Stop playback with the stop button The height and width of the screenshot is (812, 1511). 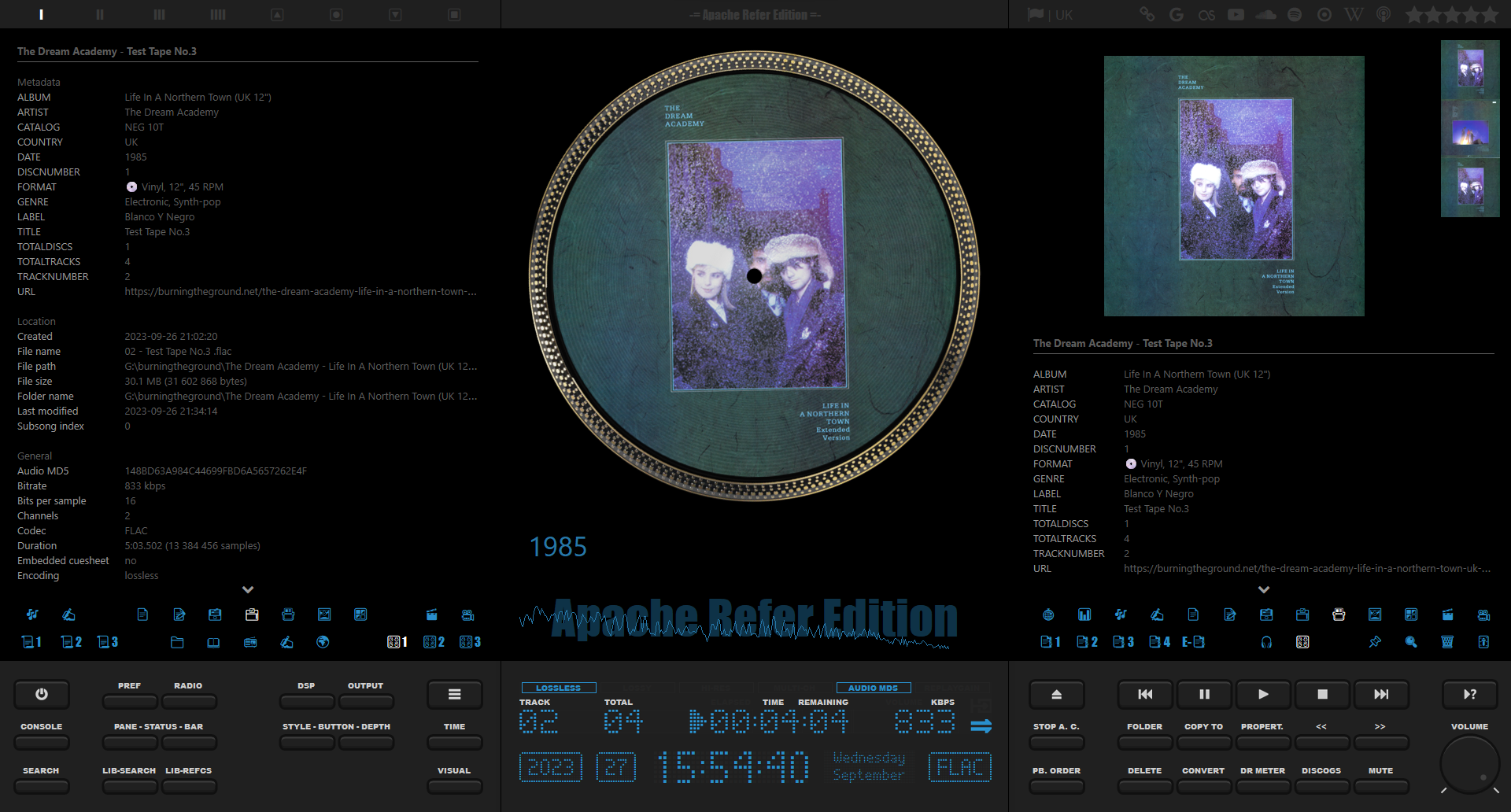[1322, 694]
